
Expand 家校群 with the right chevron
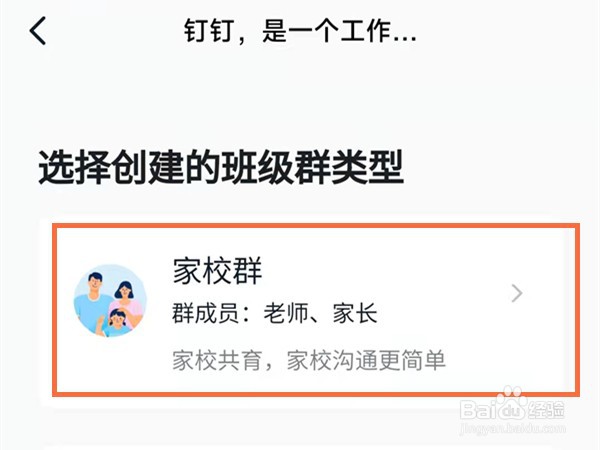517,293
